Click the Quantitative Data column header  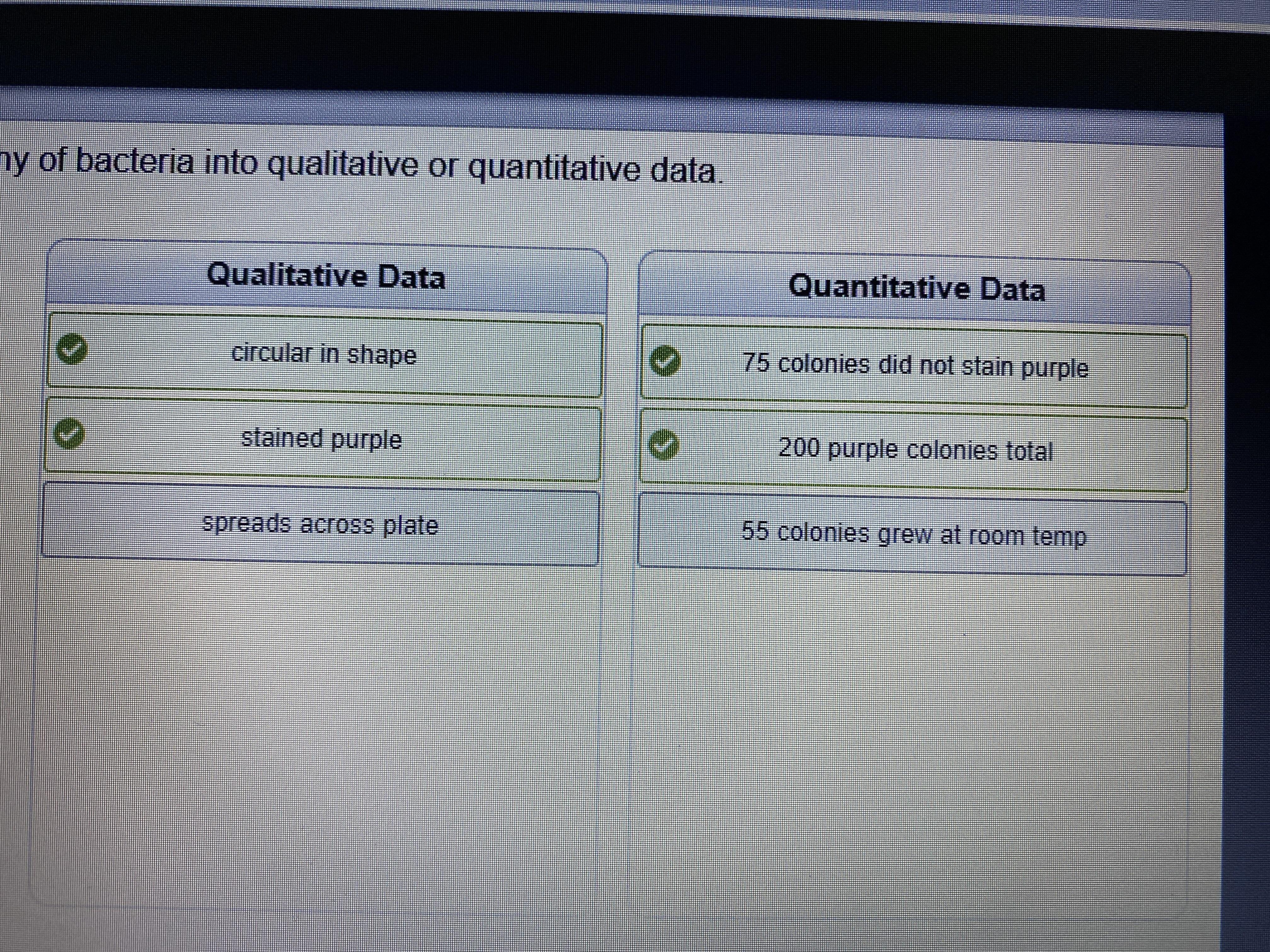(916, 287)
